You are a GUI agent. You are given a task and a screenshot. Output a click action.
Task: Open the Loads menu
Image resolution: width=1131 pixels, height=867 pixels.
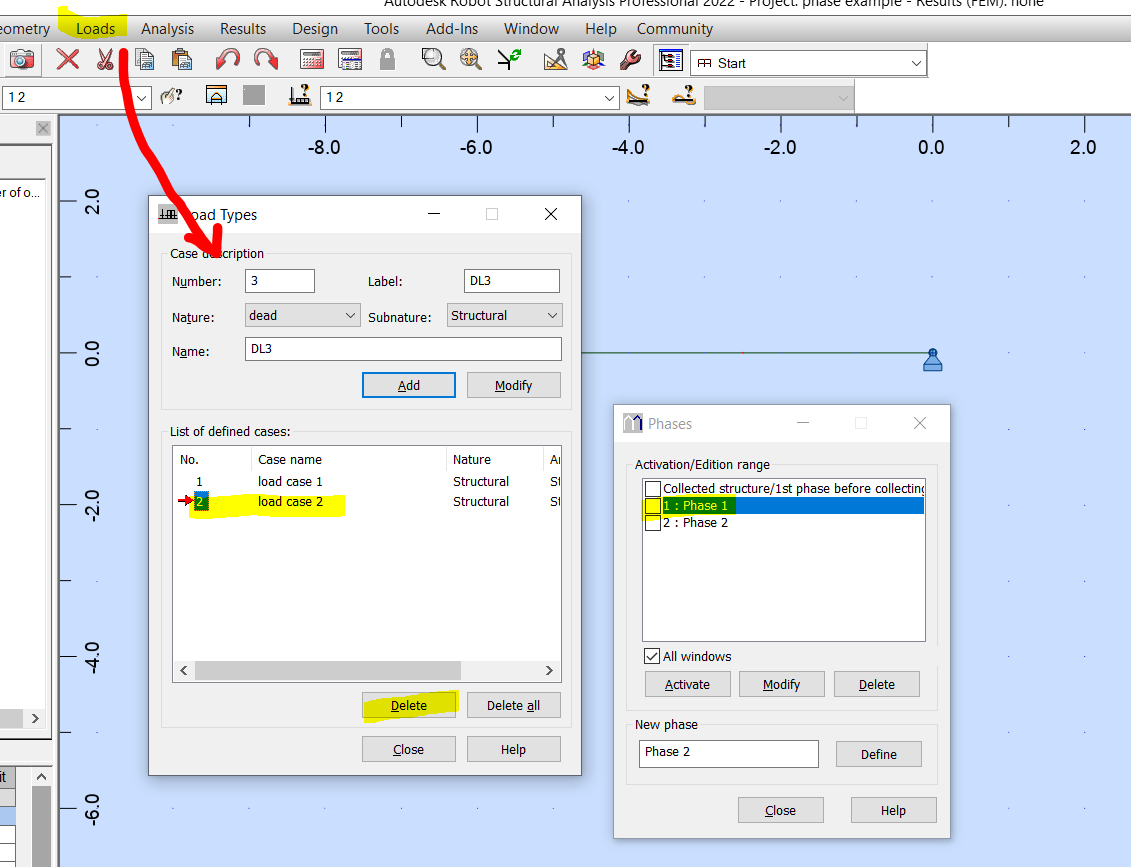[x=94, y=28]
